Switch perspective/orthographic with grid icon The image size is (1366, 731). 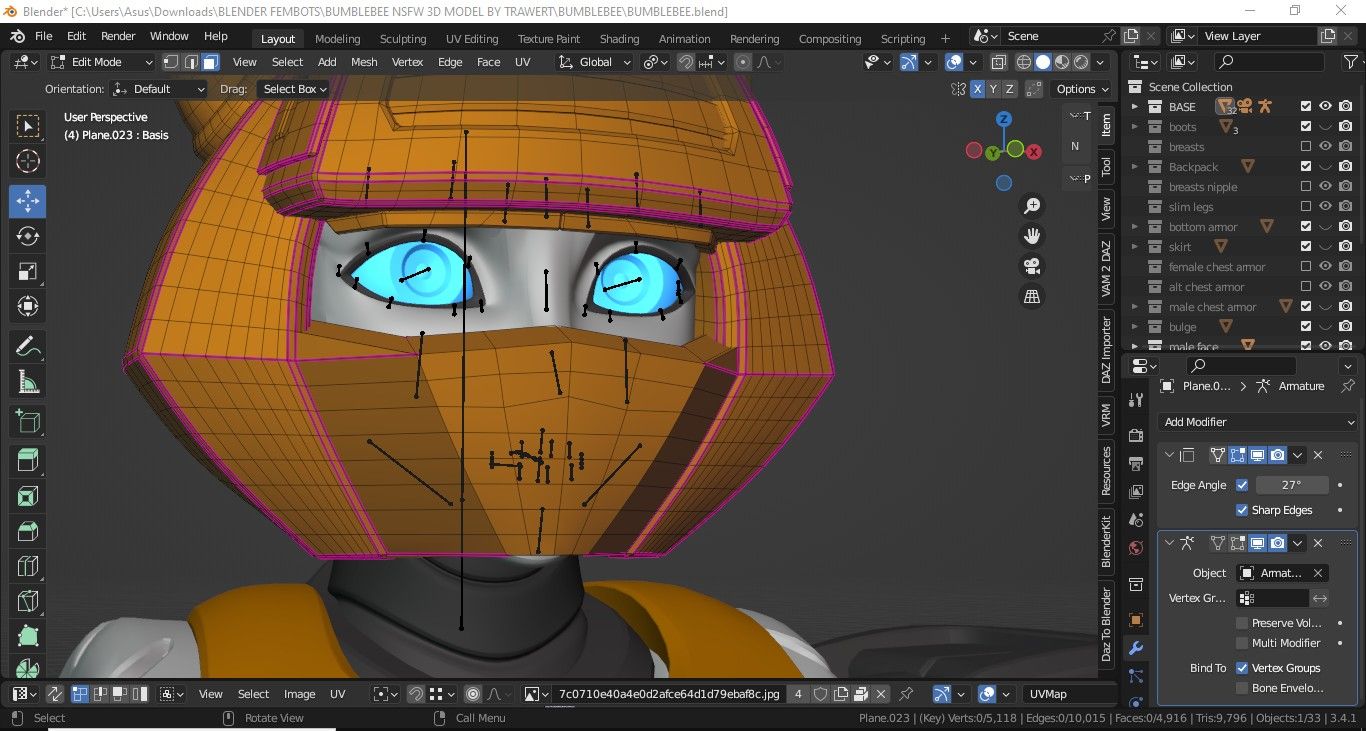point(1032,296)
